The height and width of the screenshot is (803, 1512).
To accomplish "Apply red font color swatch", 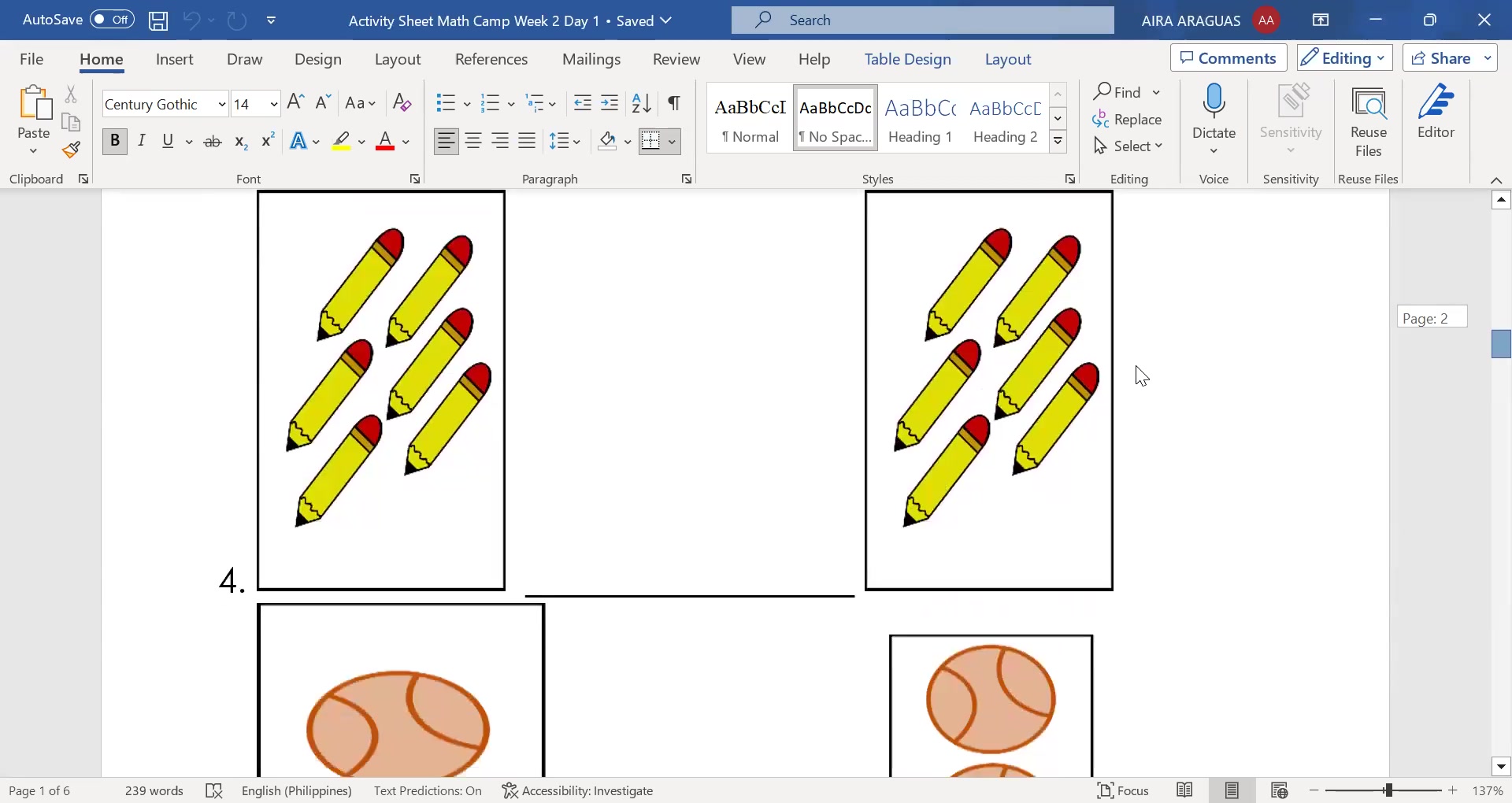I will coord(385,142).
